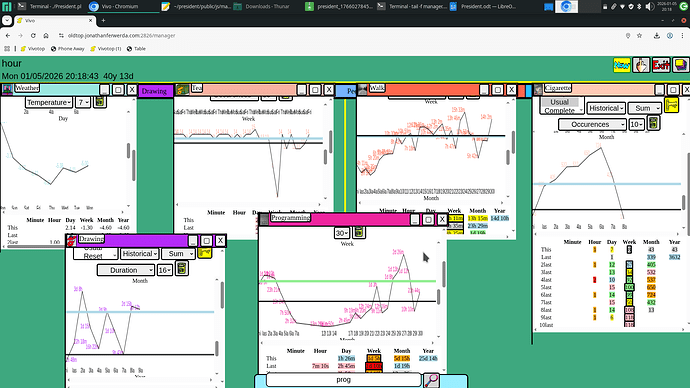Click the Cigarette window title icon
The height and width of the screenshot is (388, 690).
(x=538, y=89)
